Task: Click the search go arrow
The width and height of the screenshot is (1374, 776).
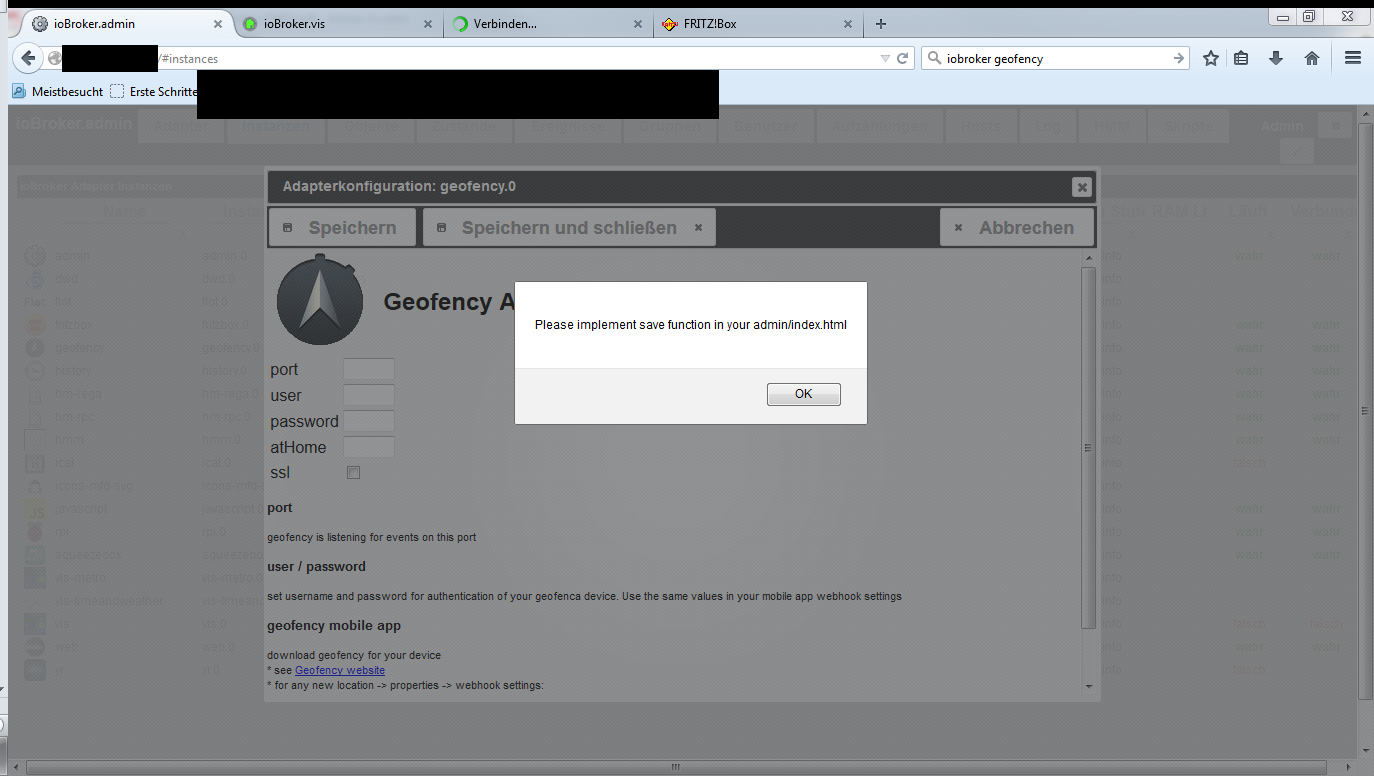Action: [1179, 59]
